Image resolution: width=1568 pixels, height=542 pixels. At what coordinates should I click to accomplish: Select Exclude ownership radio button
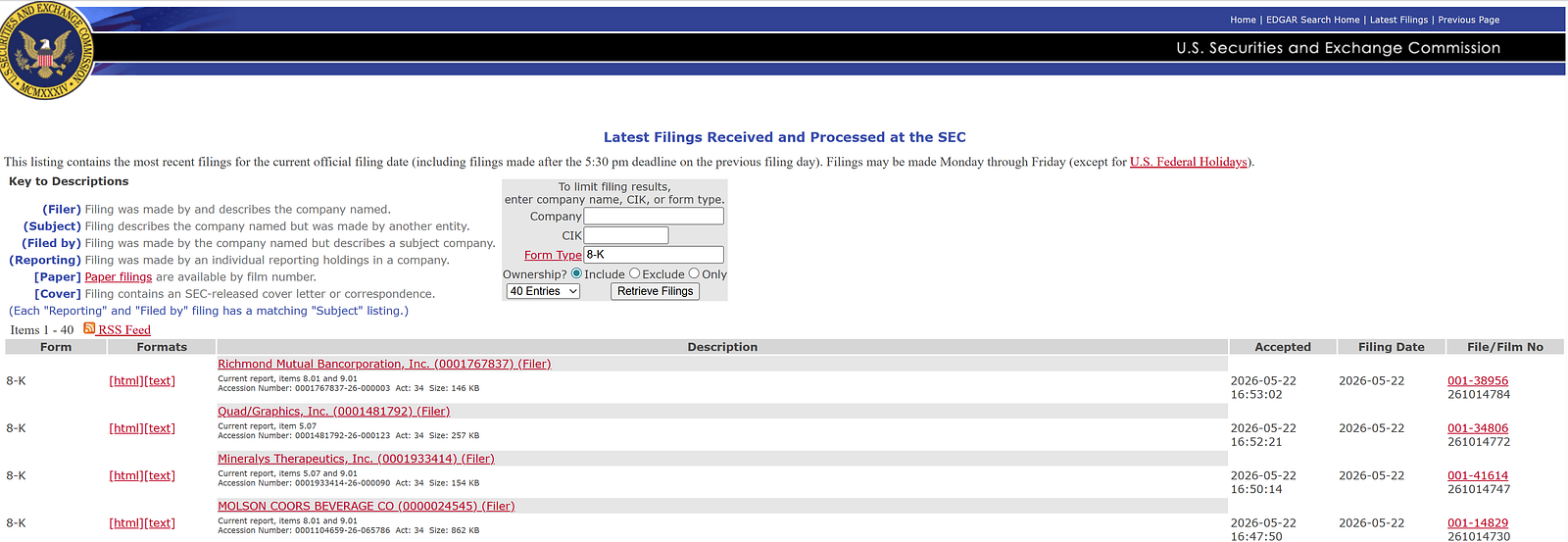tap(634, 273)
